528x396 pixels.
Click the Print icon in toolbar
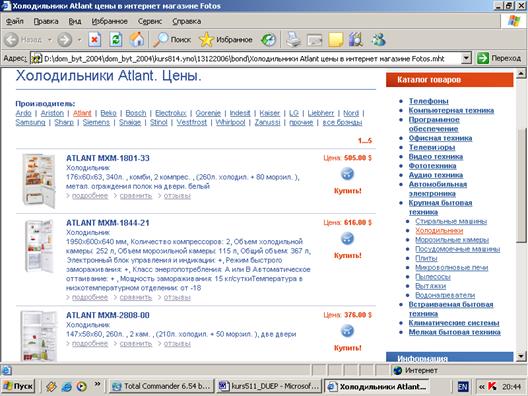click(293, 40)
